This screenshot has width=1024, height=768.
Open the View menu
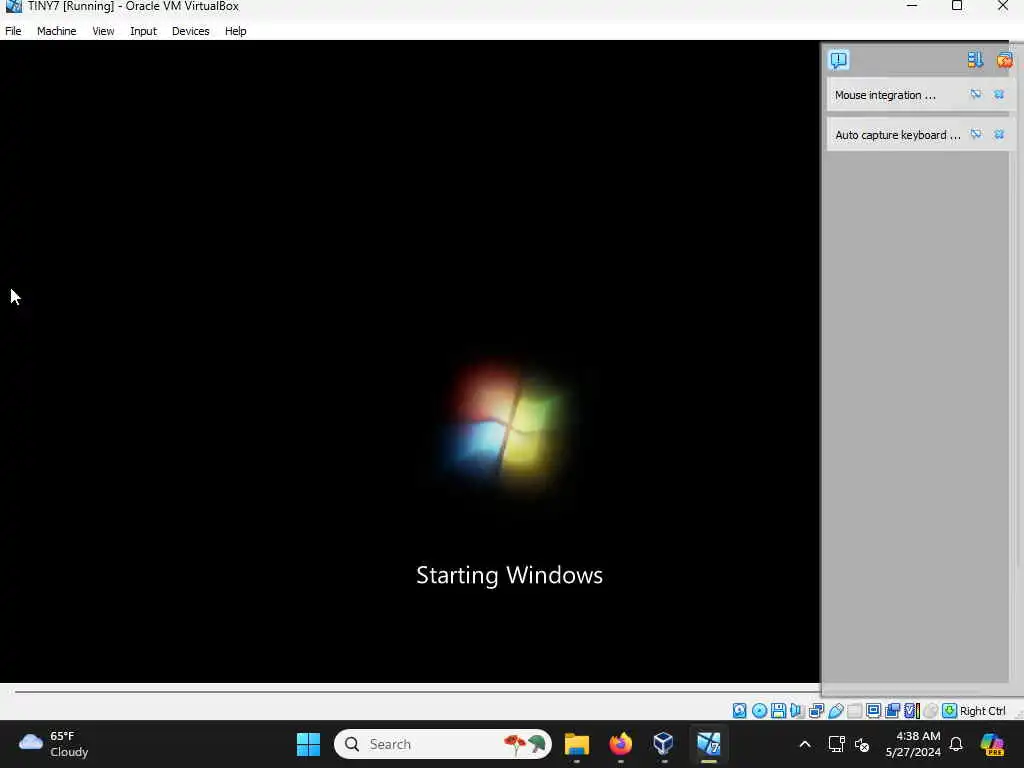click(x=103, y=31)
